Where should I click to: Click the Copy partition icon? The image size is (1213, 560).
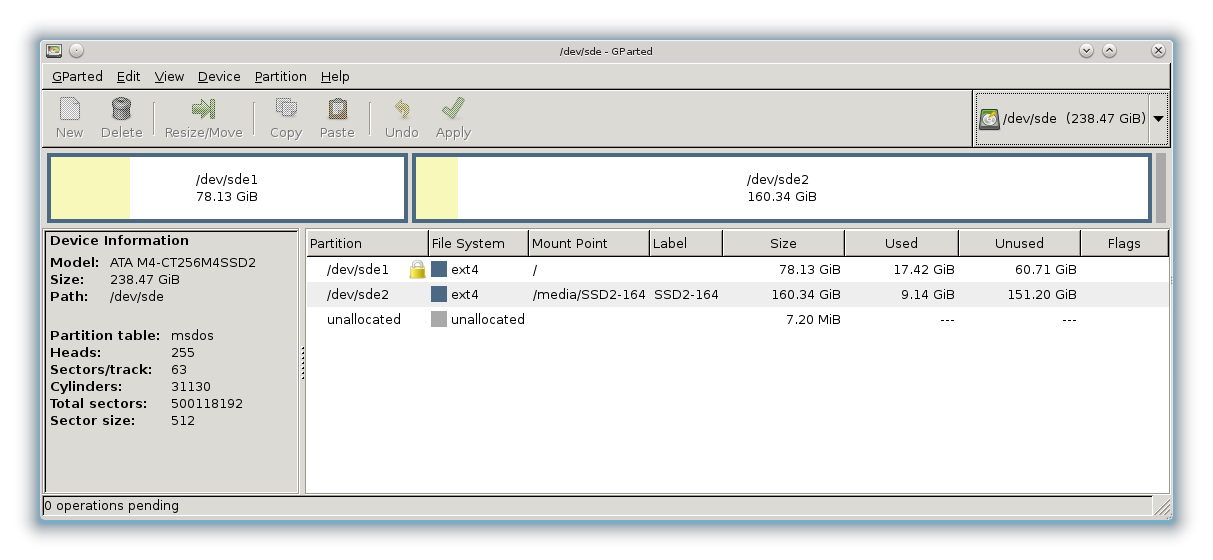click(286, 109)
